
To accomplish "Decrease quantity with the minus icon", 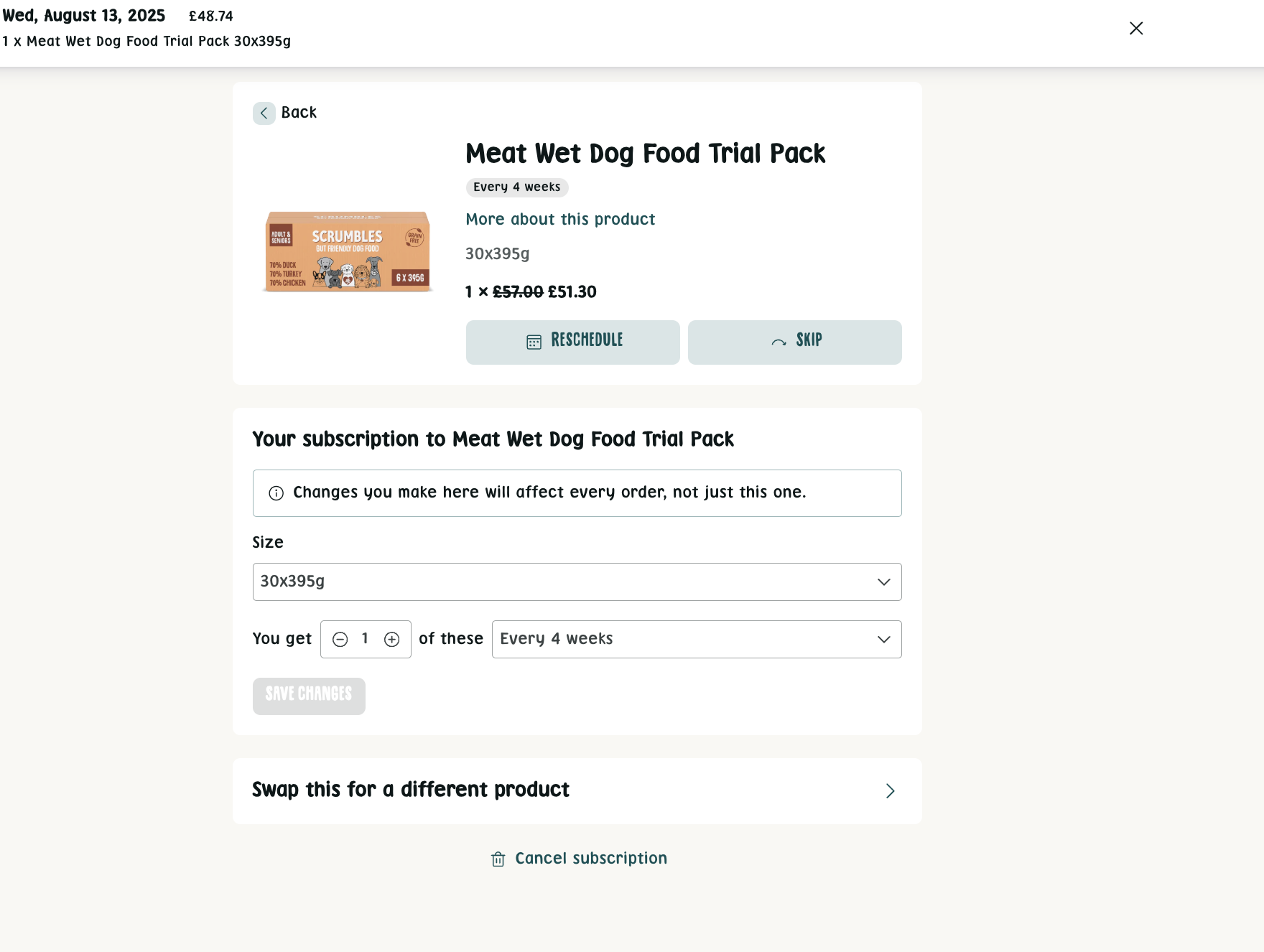I will pyautogui.click(x=340, y=639).
